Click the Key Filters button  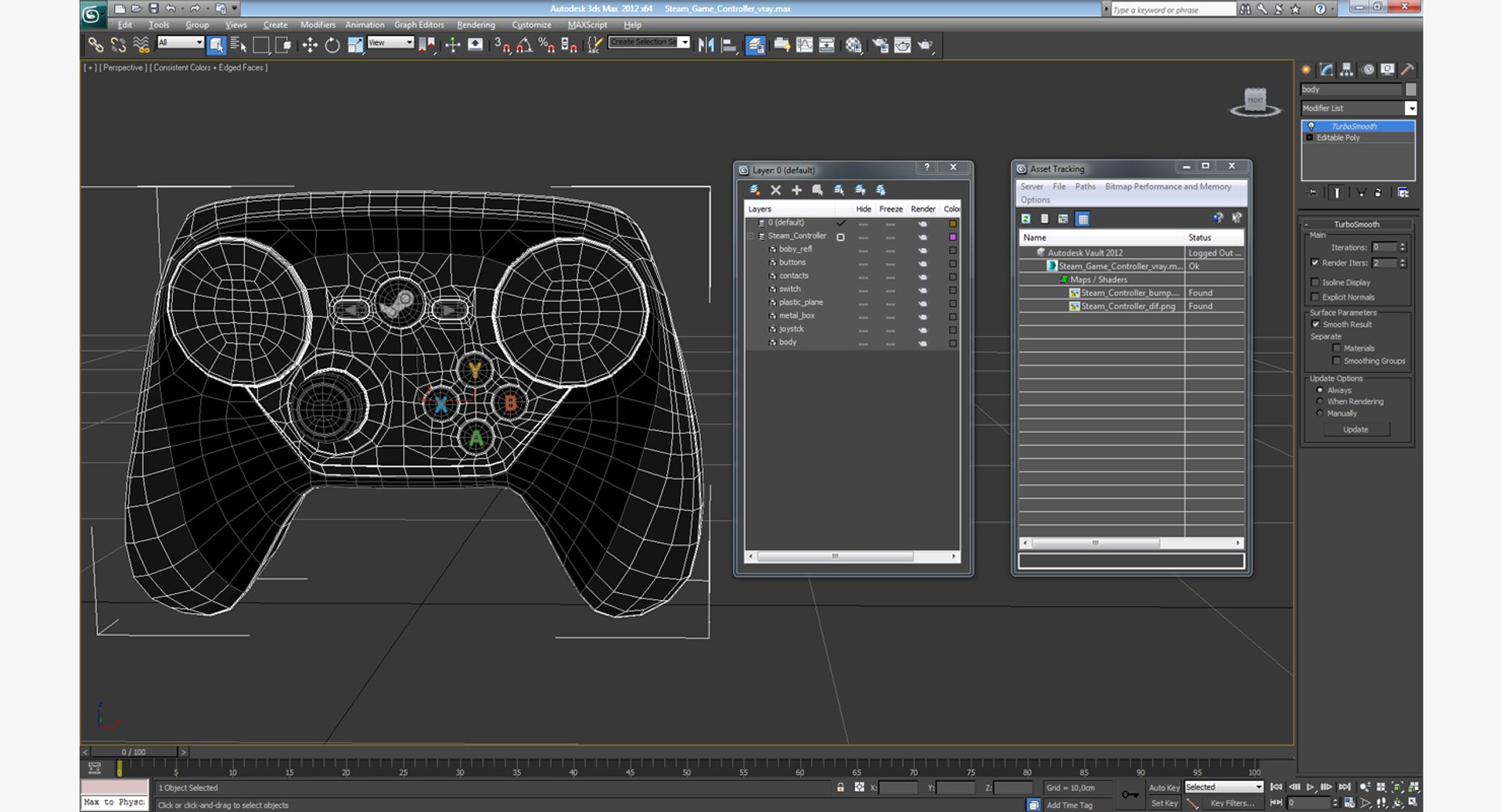1232,803
